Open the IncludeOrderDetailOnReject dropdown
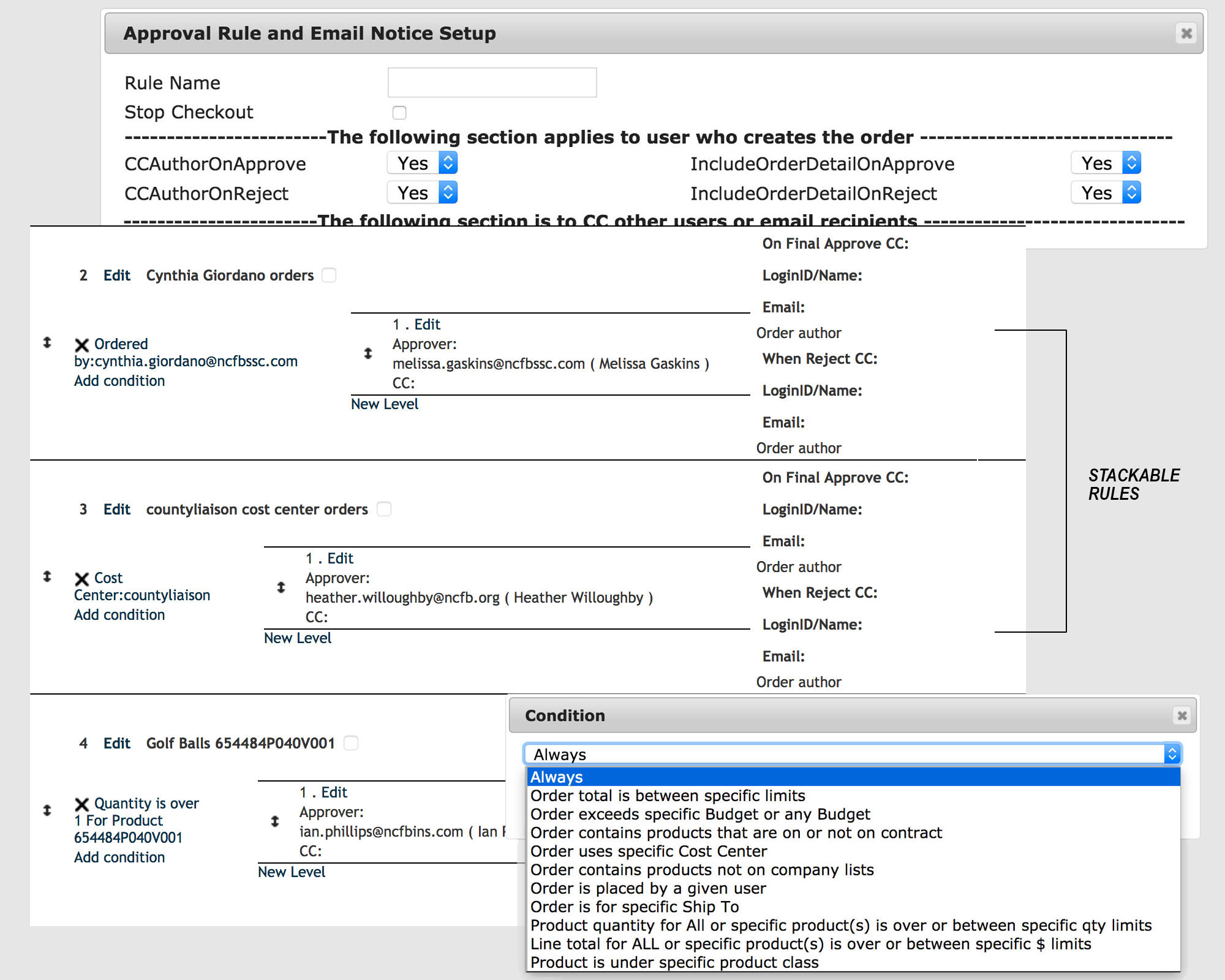 1106,192
